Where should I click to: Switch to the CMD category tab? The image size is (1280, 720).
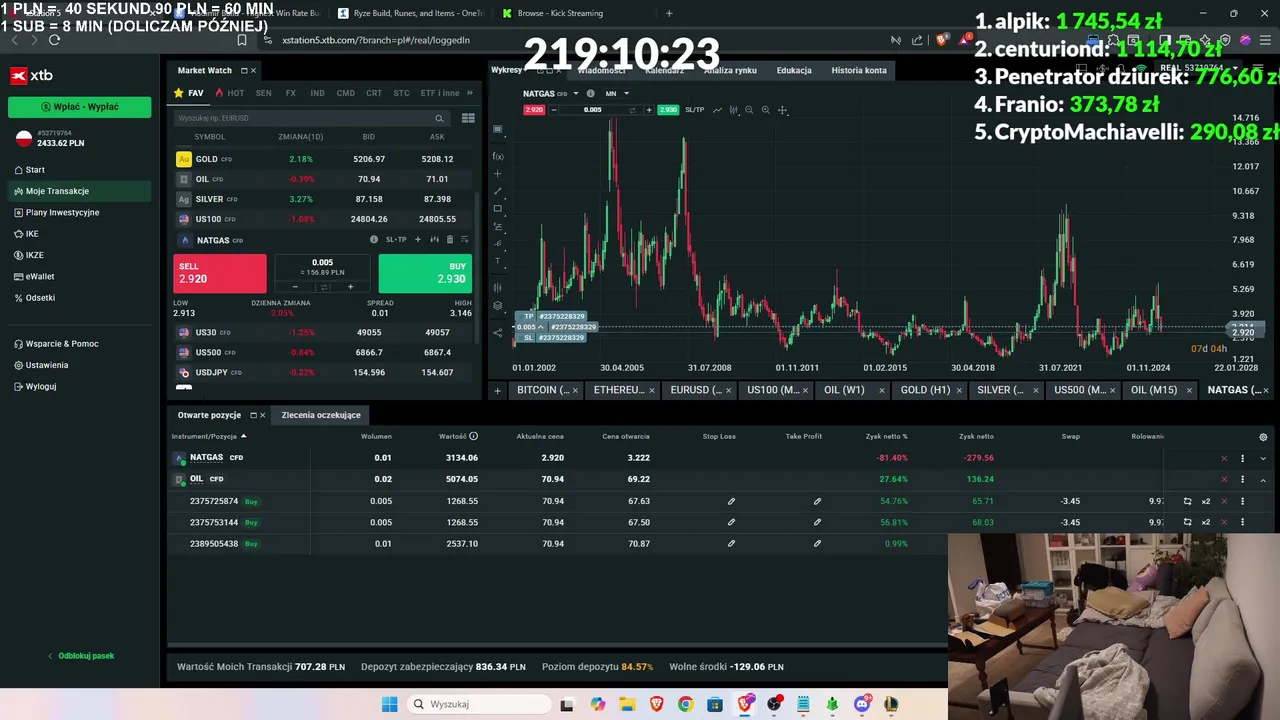(345, 93)
